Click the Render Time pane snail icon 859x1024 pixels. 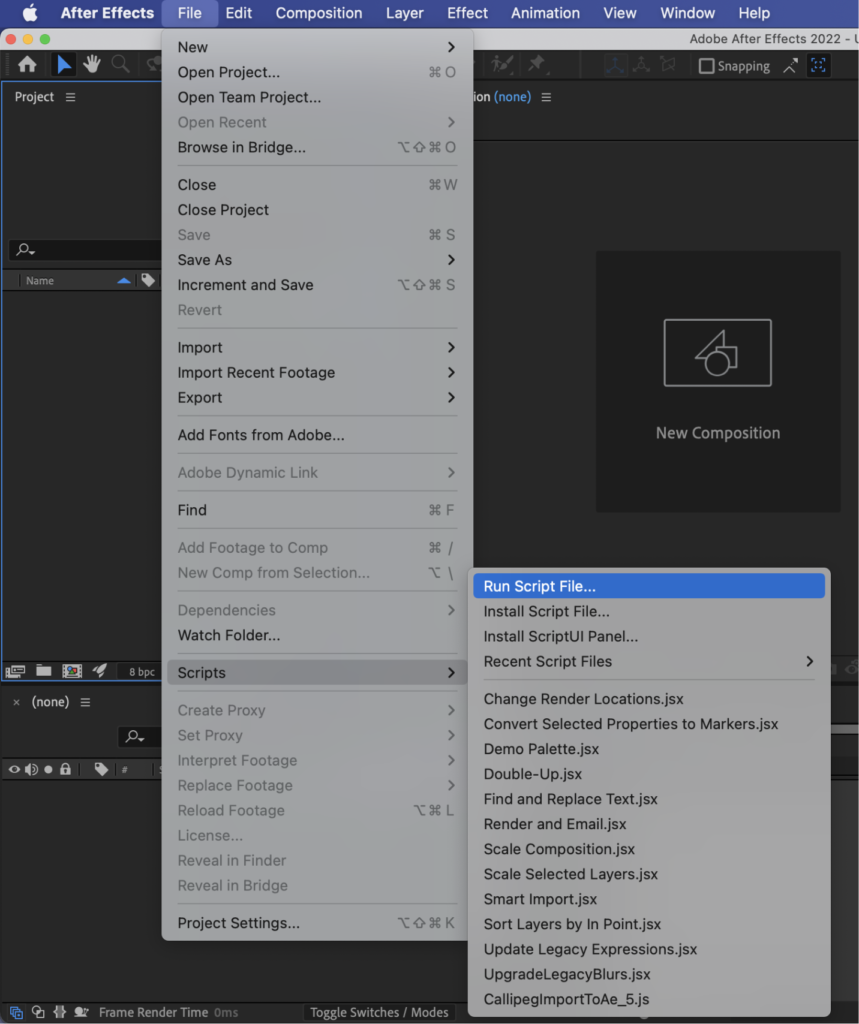coord(81,1012)
